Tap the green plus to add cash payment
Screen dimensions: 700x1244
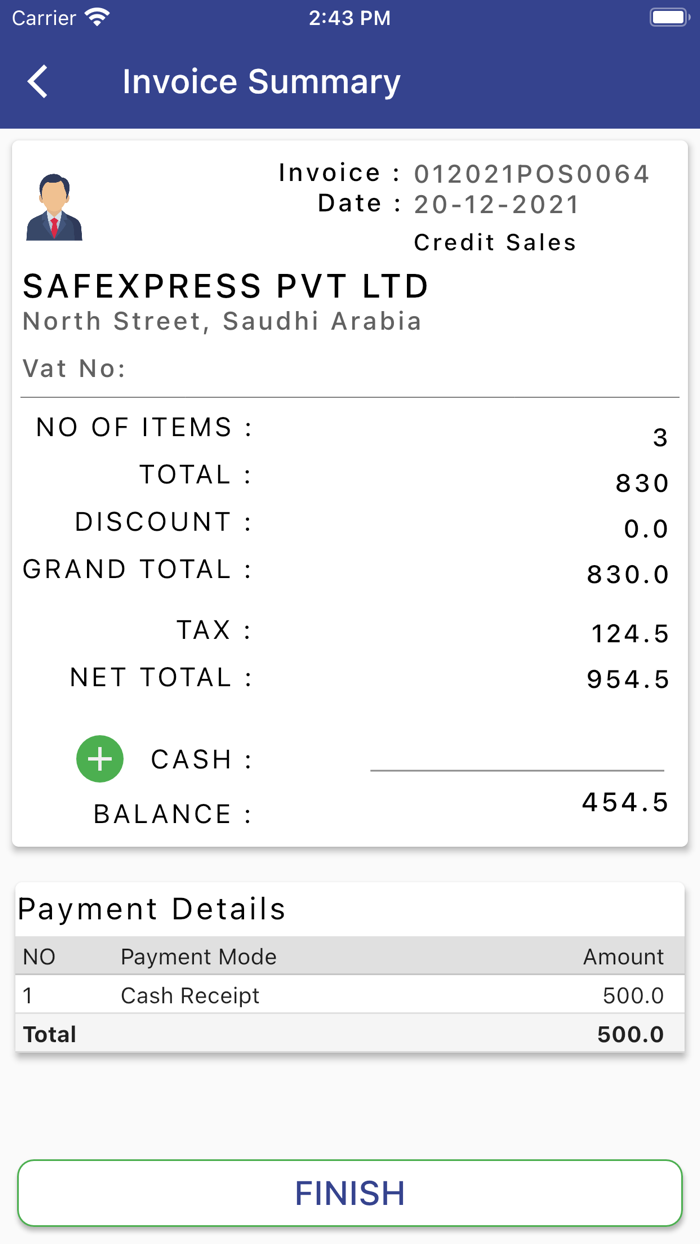[99, 759]
